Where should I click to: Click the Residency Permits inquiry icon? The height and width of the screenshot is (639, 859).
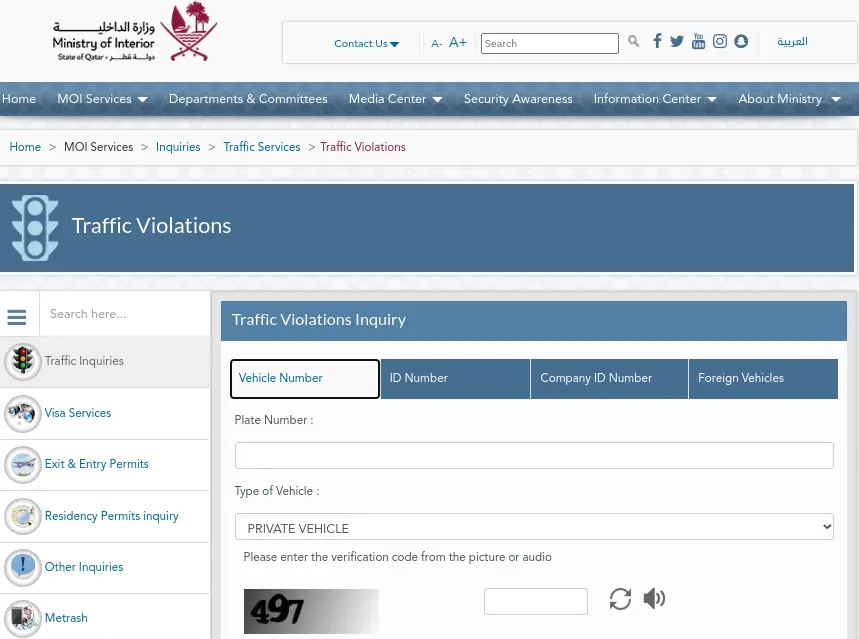click(x=22, y=516)
